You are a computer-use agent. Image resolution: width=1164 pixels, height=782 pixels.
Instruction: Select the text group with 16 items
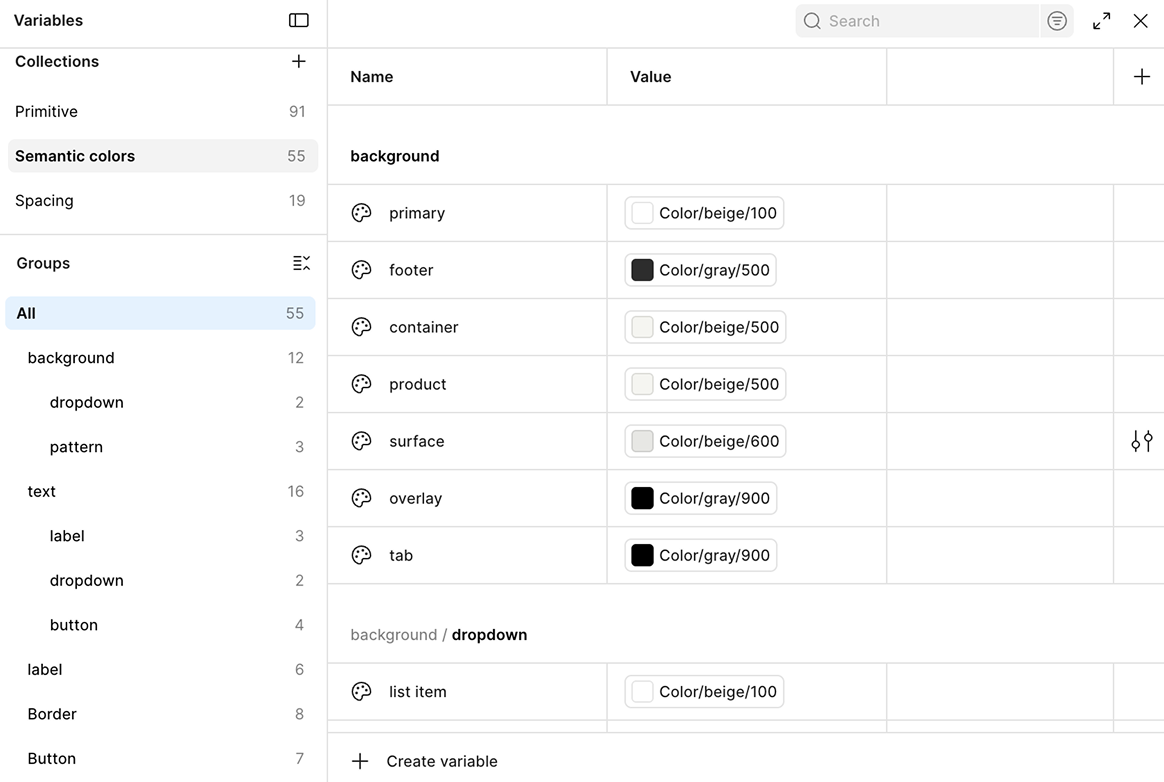160,492
